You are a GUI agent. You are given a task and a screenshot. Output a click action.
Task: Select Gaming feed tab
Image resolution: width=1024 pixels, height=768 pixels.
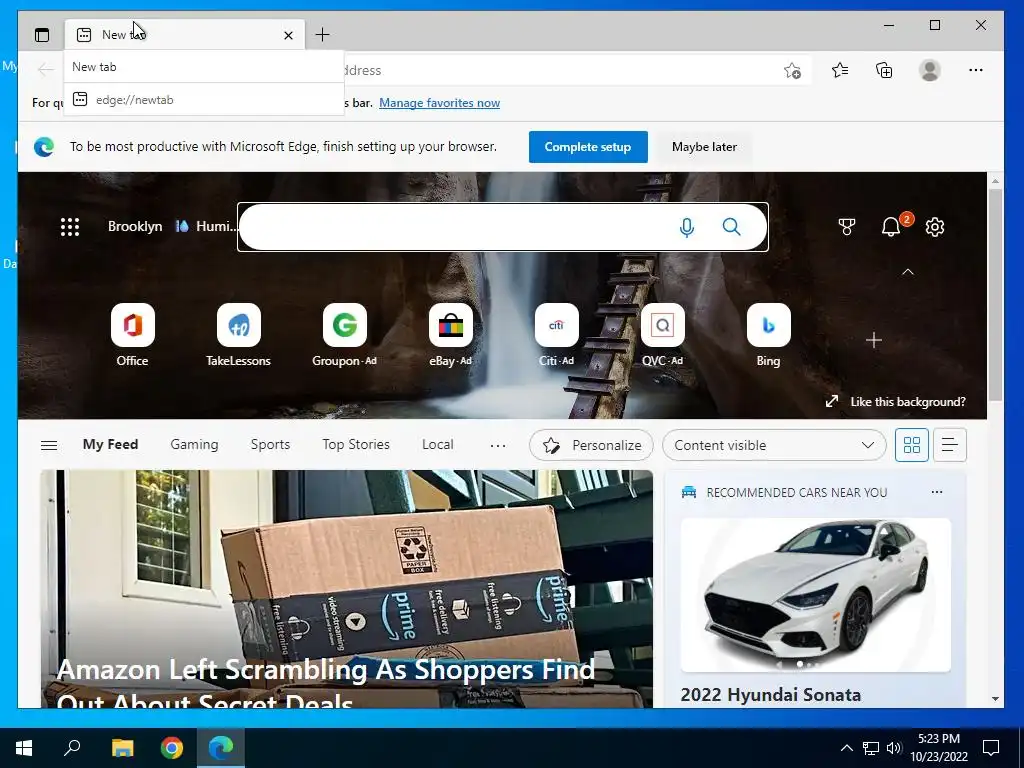[x=194, y=445]
